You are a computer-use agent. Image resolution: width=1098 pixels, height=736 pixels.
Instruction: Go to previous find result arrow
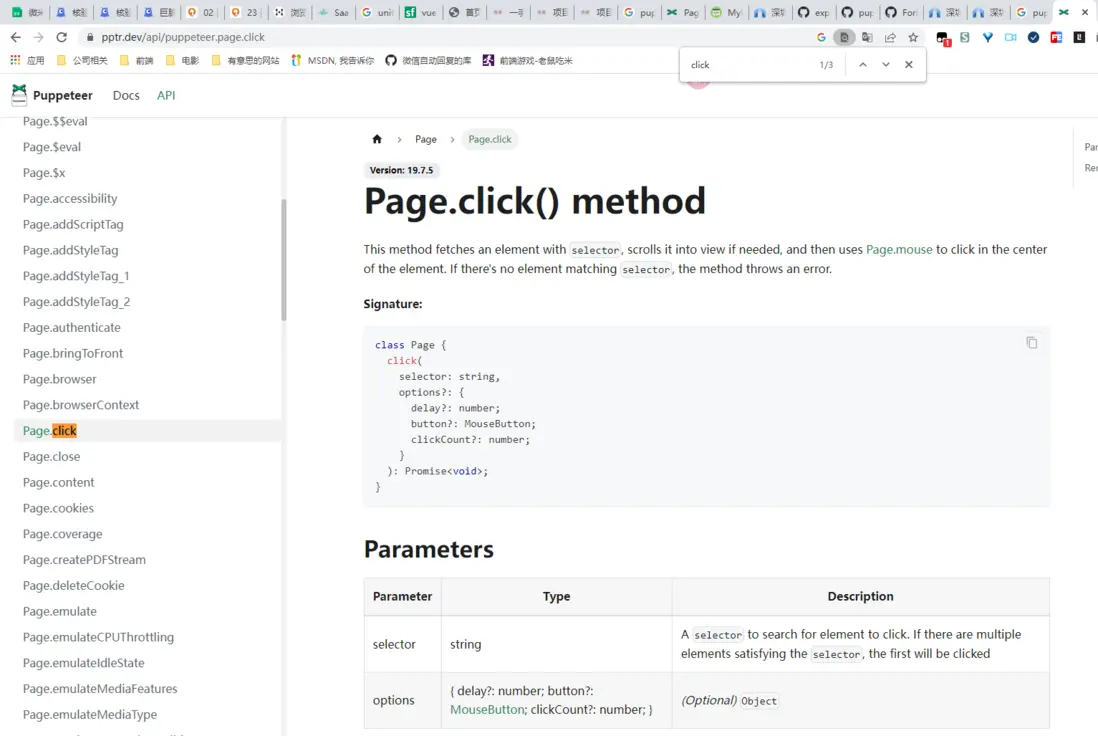(x=862, y=65)
